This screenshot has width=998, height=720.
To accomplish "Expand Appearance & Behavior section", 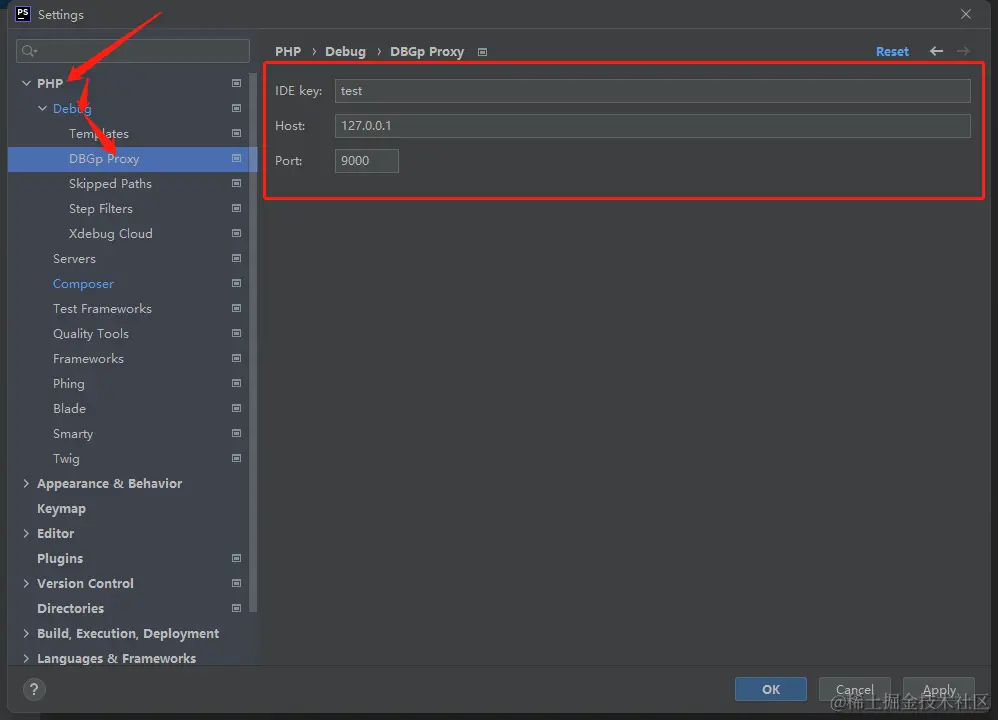I will (26, 483).
